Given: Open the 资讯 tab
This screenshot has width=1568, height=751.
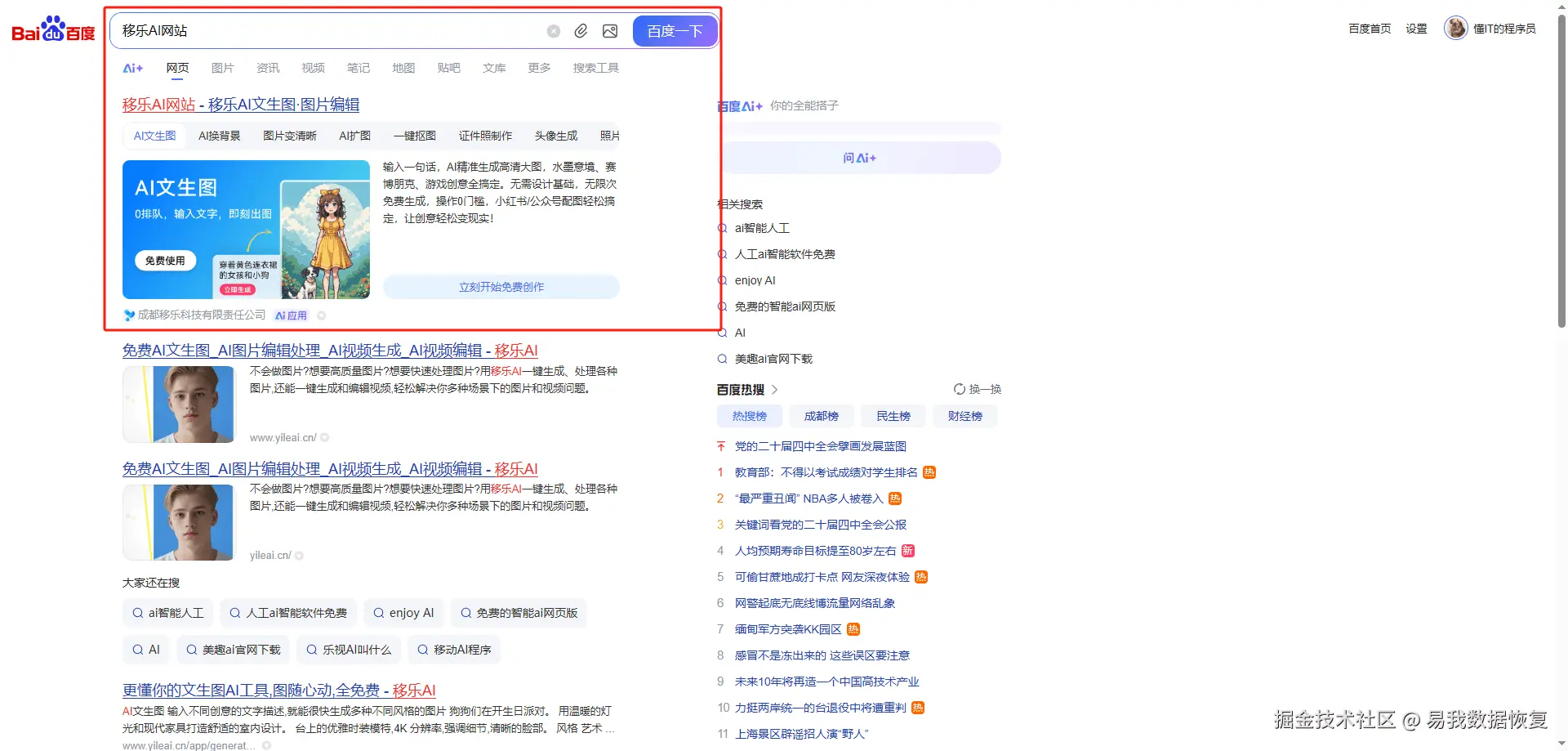Looking at the screenshot, I should [268, 68].
